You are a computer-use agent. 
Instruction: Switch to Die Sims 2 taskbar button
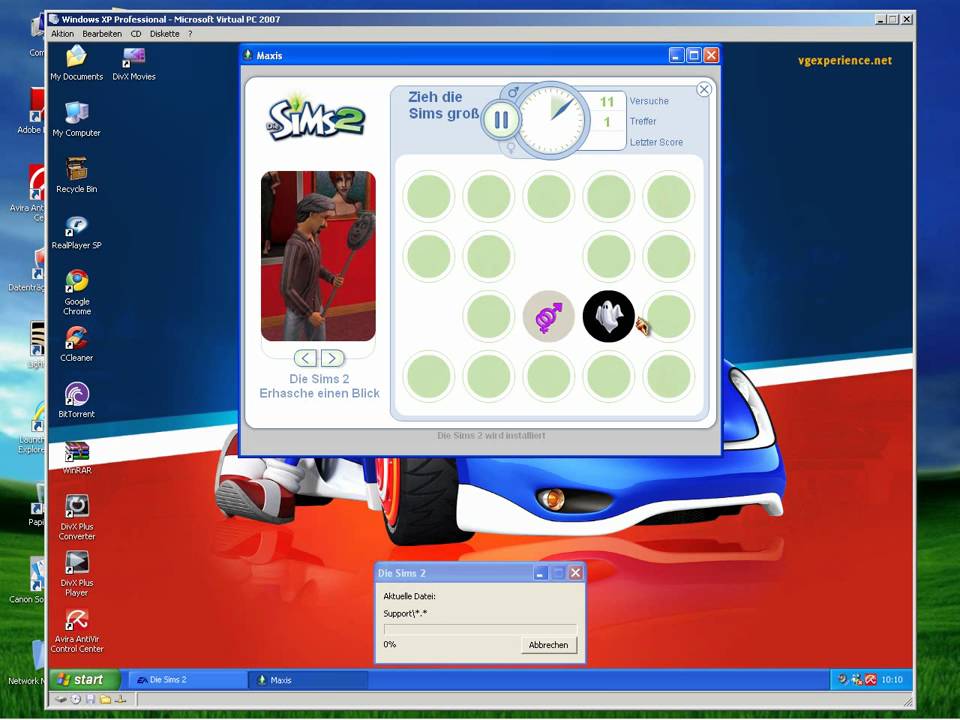pyautogui.click(x=186, y=680)
